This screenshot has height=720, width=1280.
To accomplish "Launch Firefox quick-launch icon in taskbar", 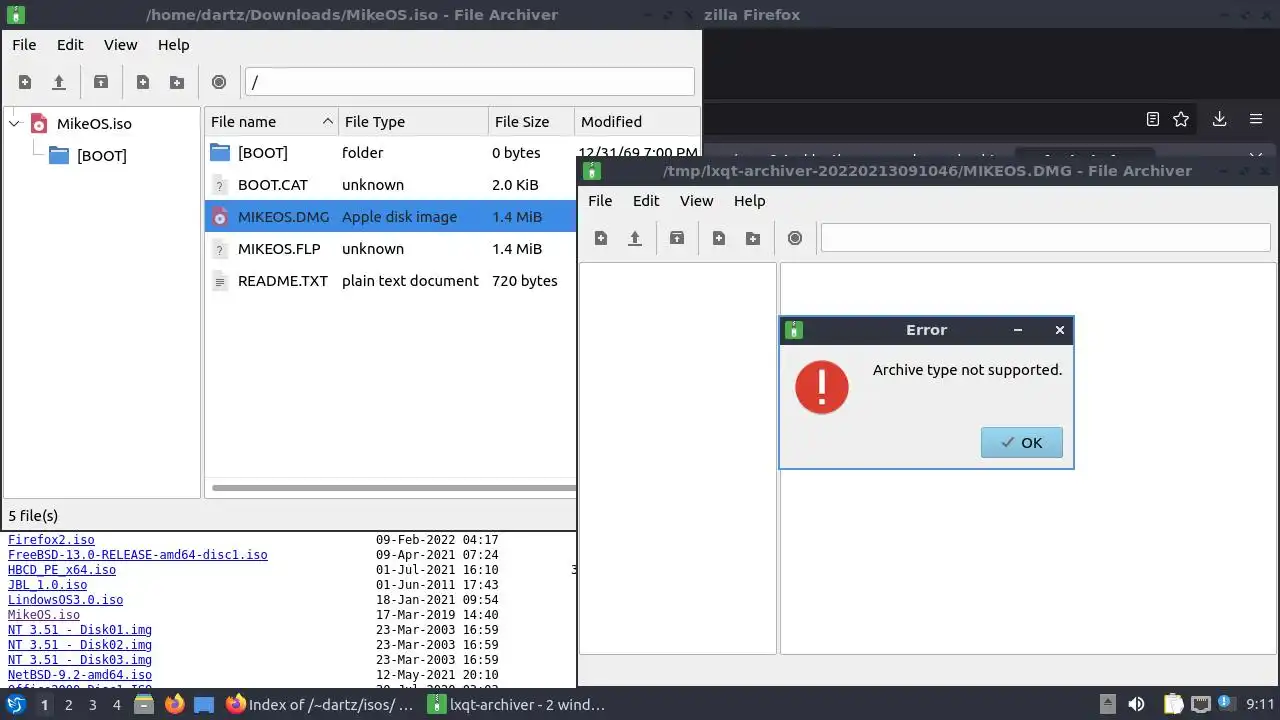I will pyautogui.click(x=174, y=705).
